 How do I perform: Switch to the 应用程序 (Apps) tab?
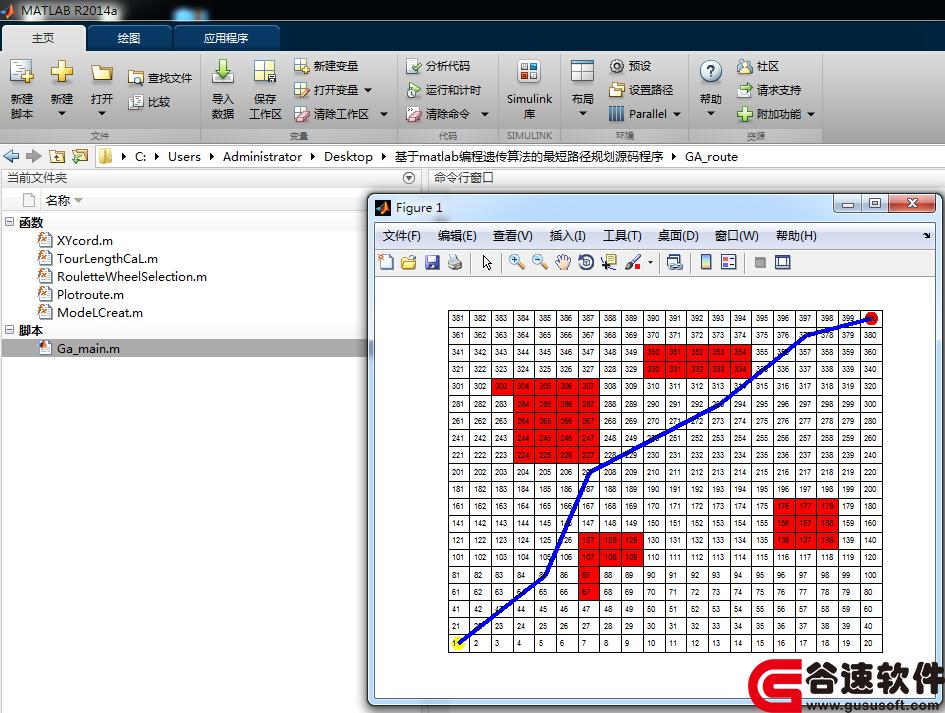pyautogui.click(x=226, y=38)
